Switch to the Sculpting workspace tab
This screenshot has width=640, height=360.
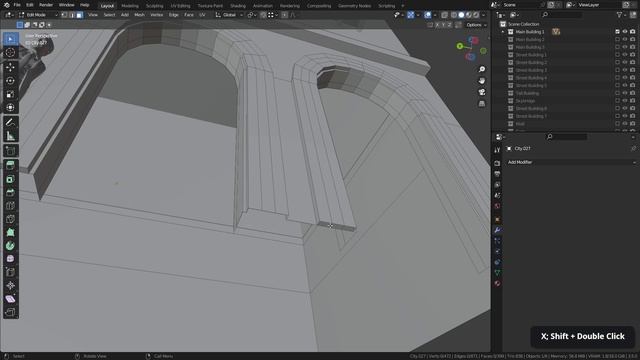(x=155, y=6)
